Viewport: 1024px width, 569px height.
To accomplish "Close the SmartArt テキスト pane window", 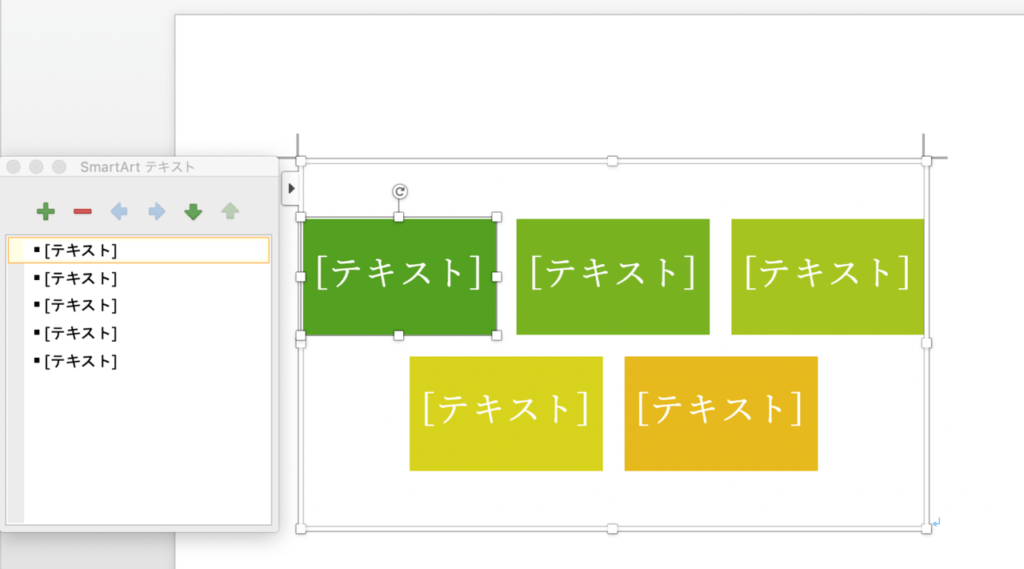I will (x=14, y=167).
